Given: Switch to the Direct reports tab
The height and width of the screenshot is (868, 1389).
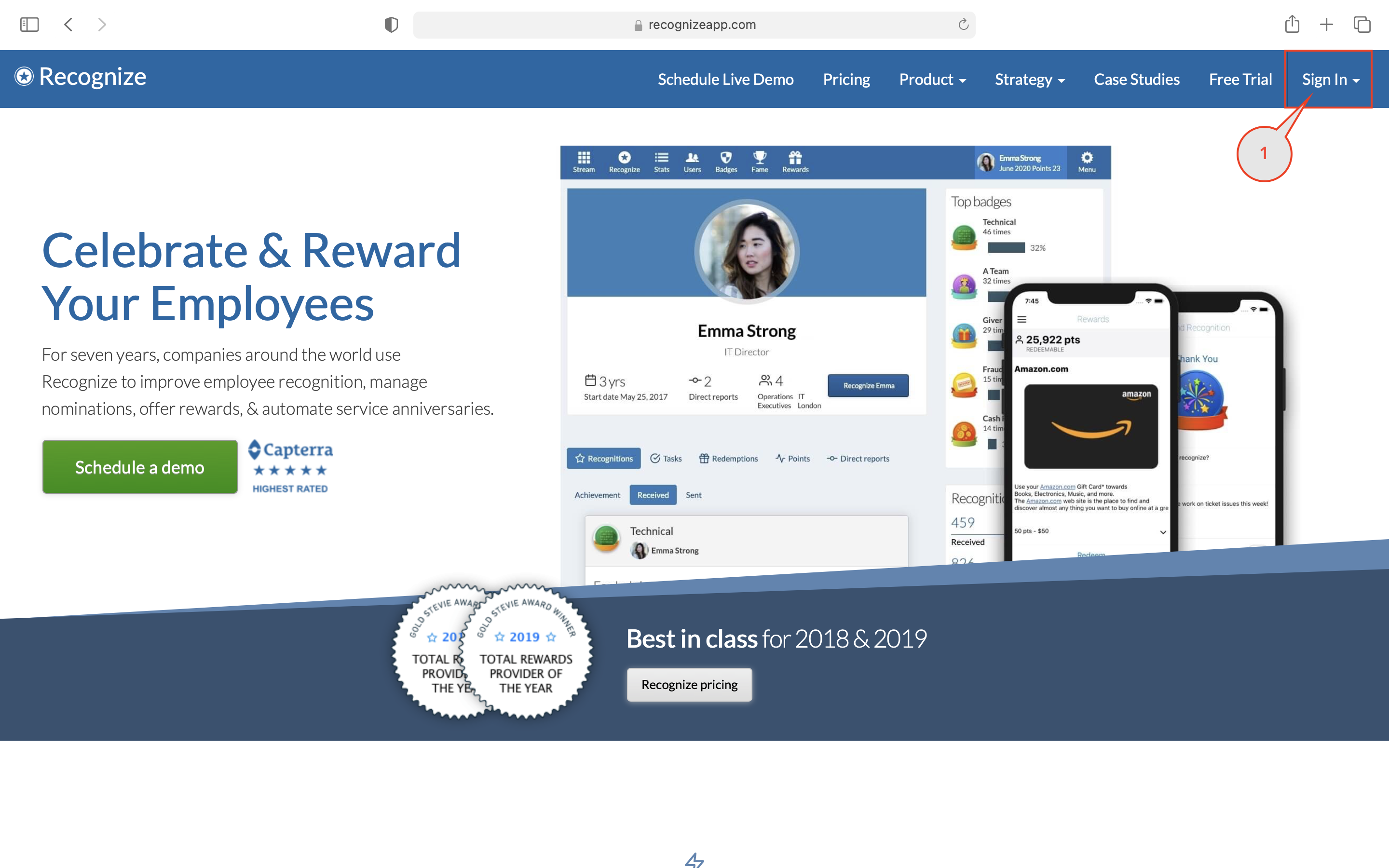Looking at the screenshot, I should pyautogui.click(x=858, y=458).
